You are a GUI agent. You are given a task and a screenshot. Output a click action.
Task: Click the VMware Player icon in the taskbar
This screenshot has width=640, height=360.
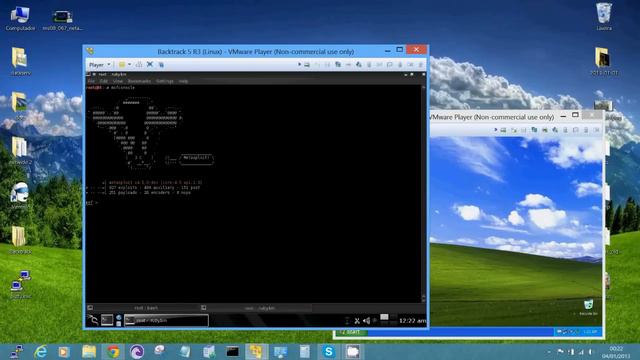(256, 351)
